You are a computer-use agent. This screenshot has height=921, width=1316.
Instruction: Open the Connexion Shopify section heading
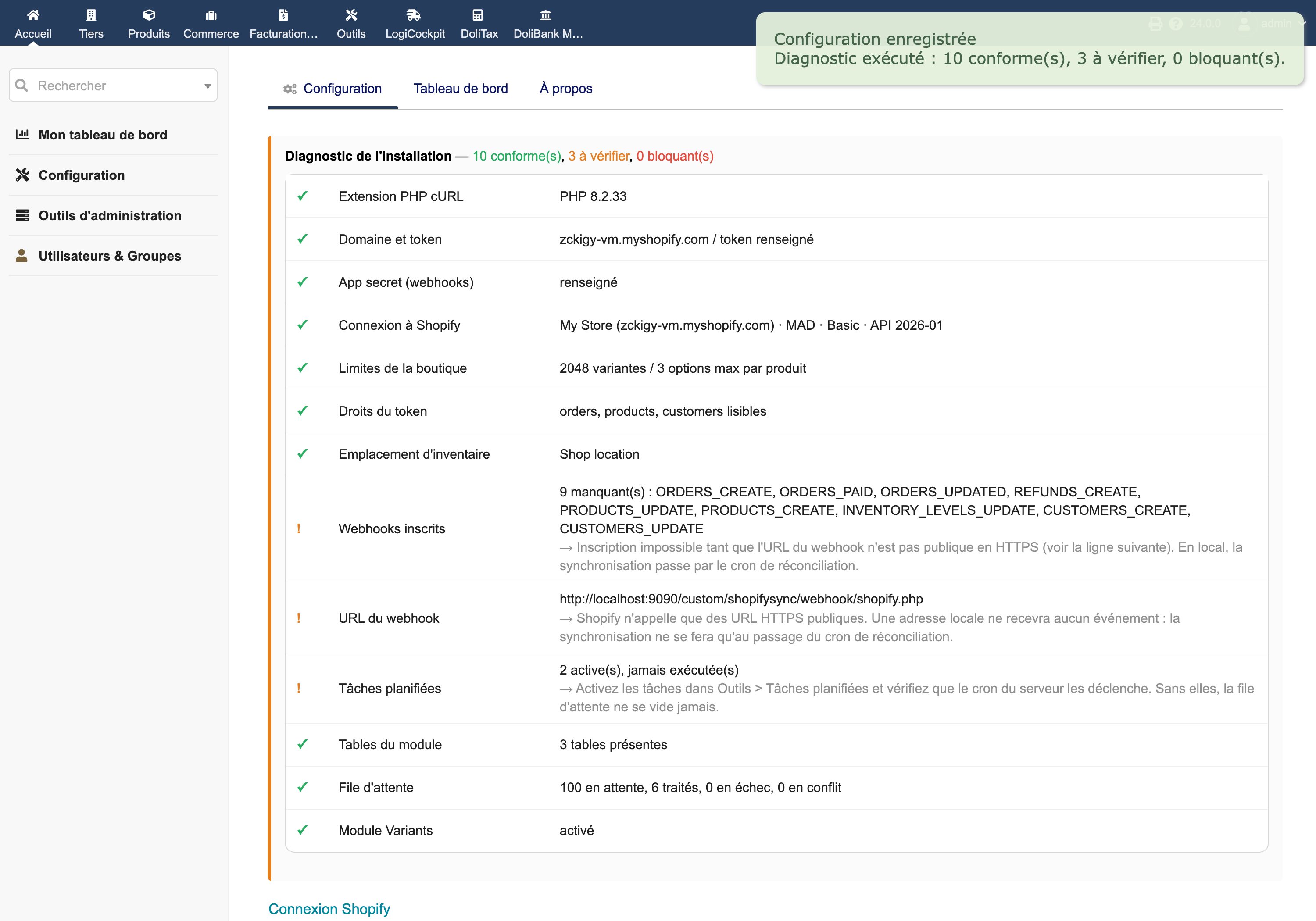tap(329, 909)
